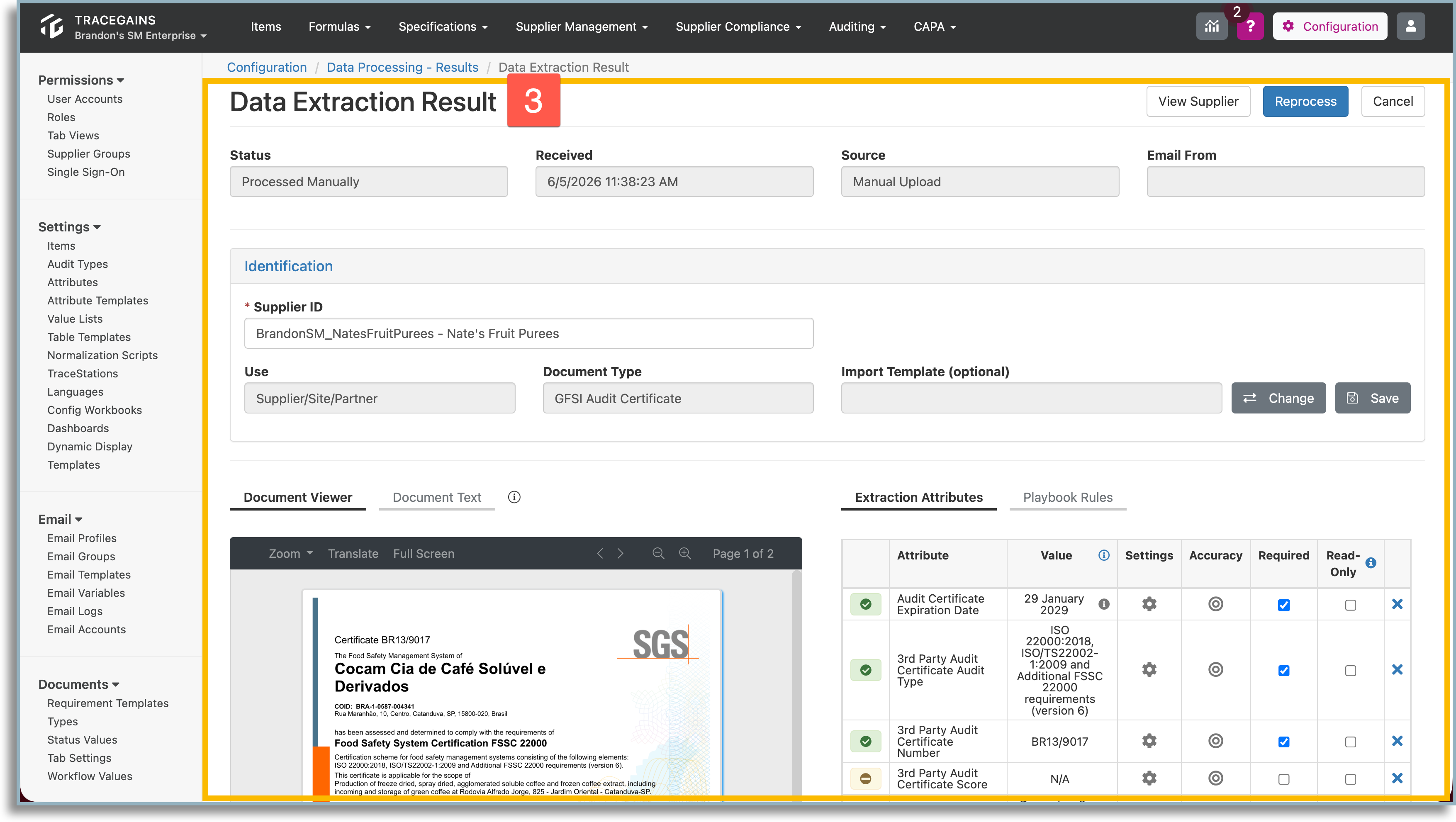Open settings gear for 3rd Party Audit Certificate Audit Type
Viewport: 1456px width, 822px height.
[1149, 669]
